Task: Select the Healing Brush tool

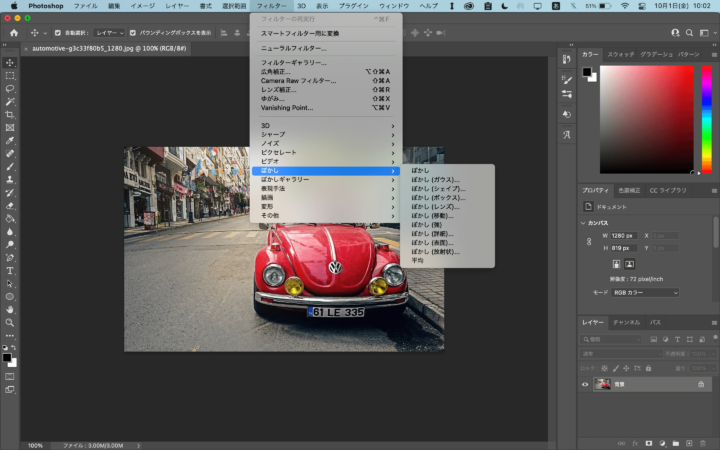Action: point(10,153)
